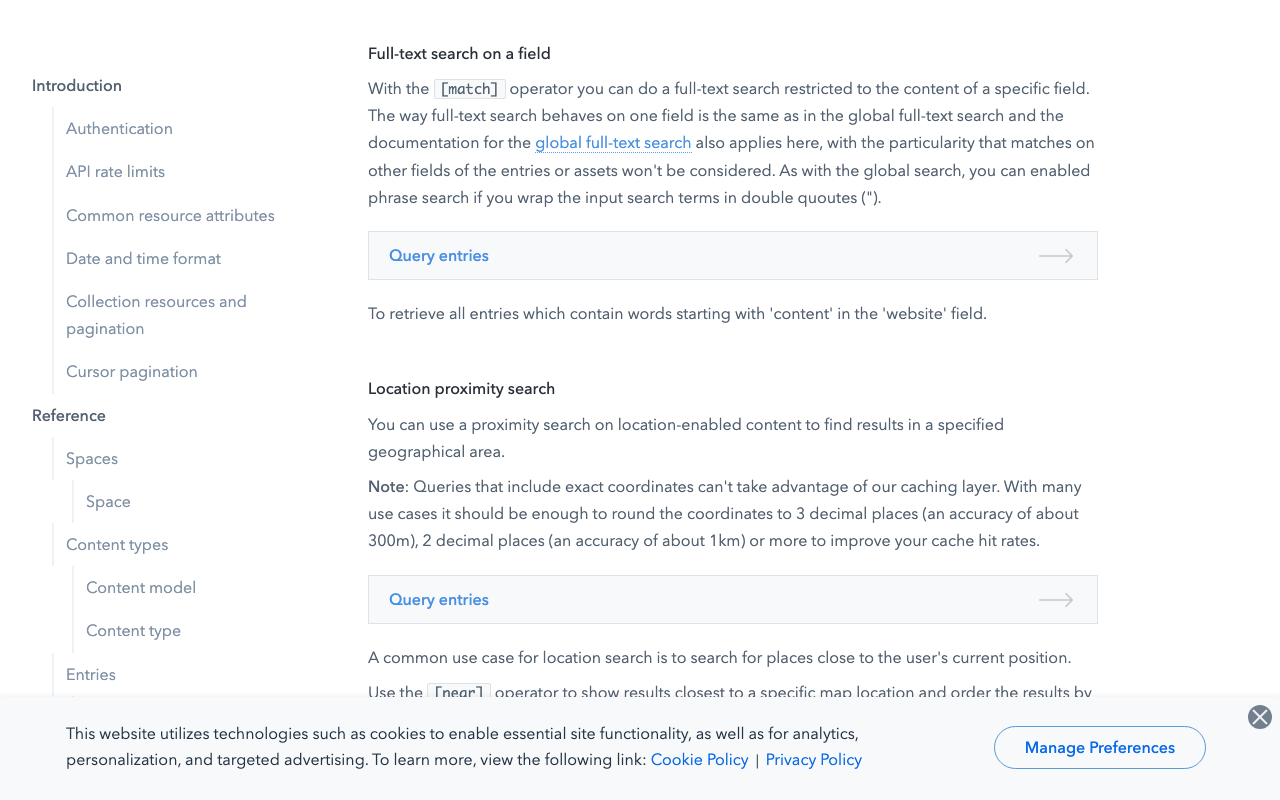
Task: Select Authentication in the sidebar
Action: click(119, 129)
